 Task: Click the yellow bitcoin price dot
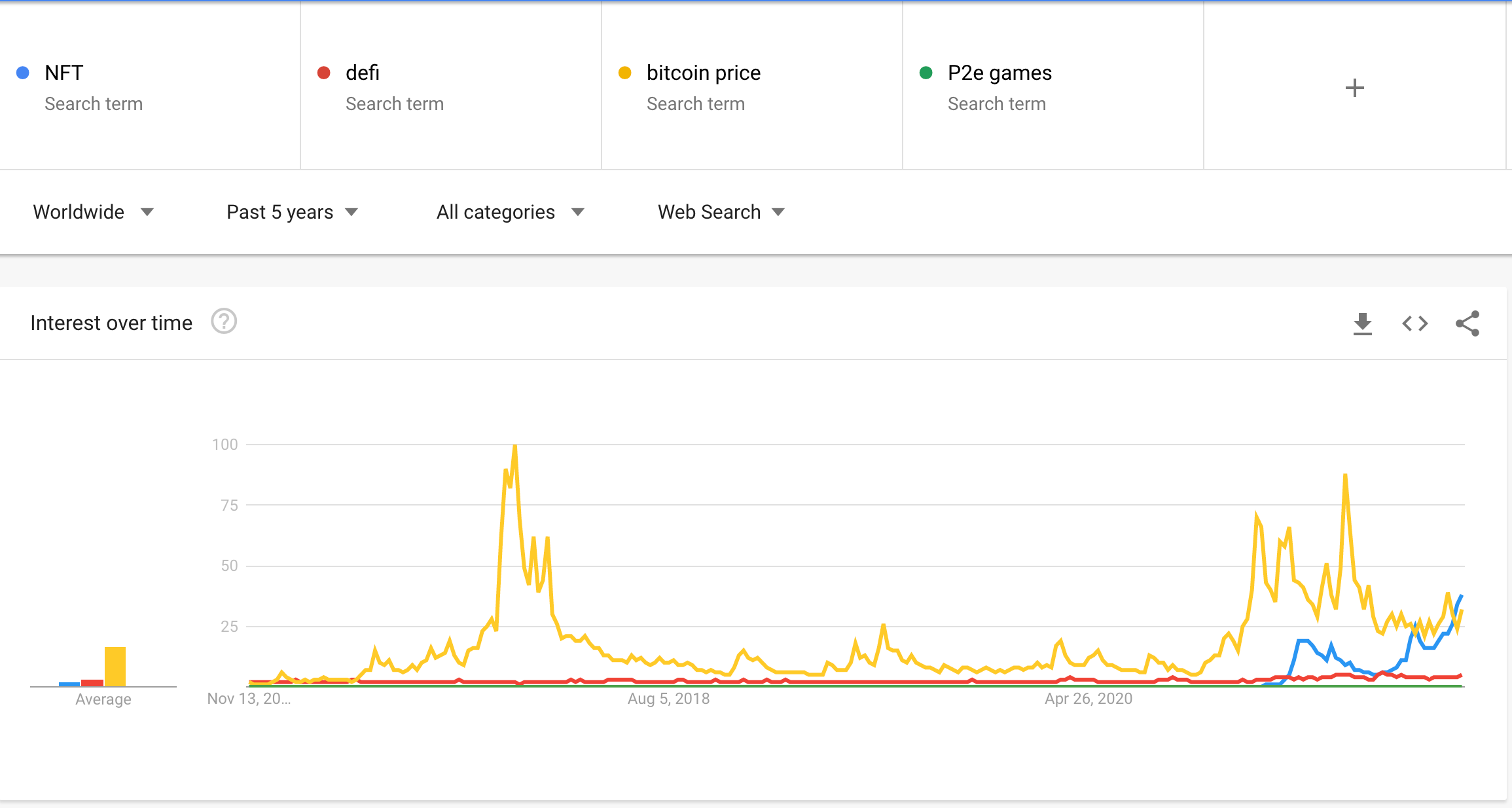(x=624, y=73)
